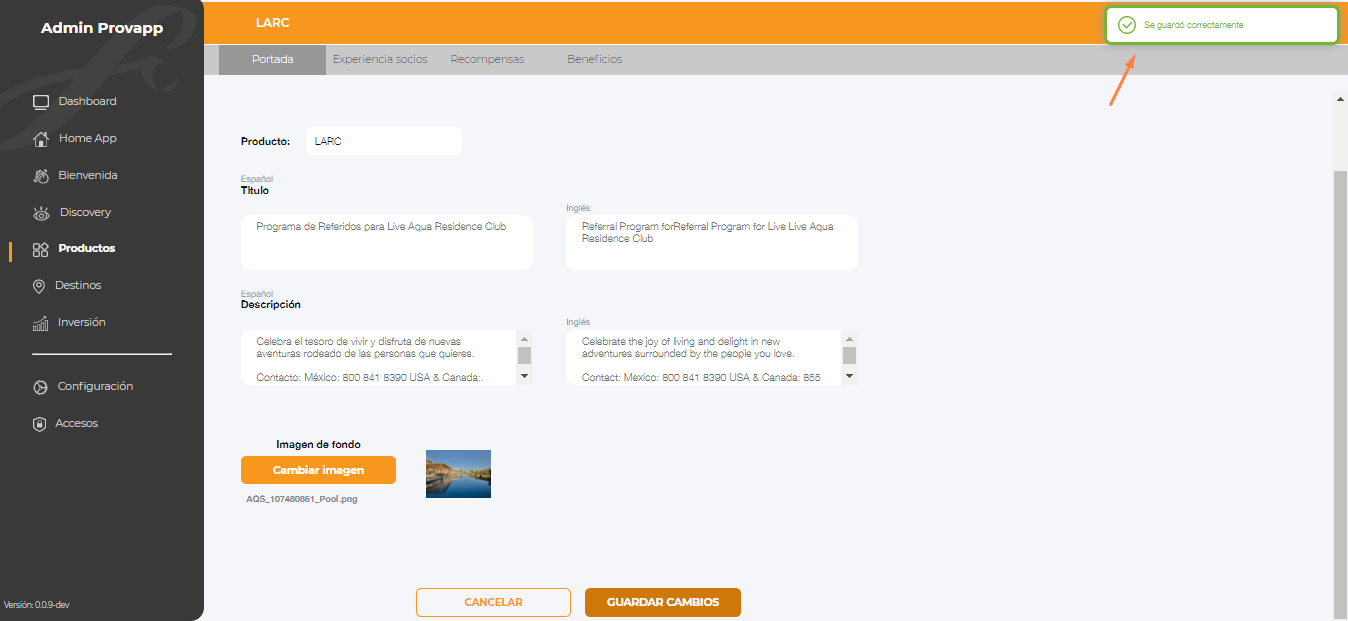Click the Producto: label
Image resolution: width=1348 pixels, height=621 pixels.
point(265,141)
